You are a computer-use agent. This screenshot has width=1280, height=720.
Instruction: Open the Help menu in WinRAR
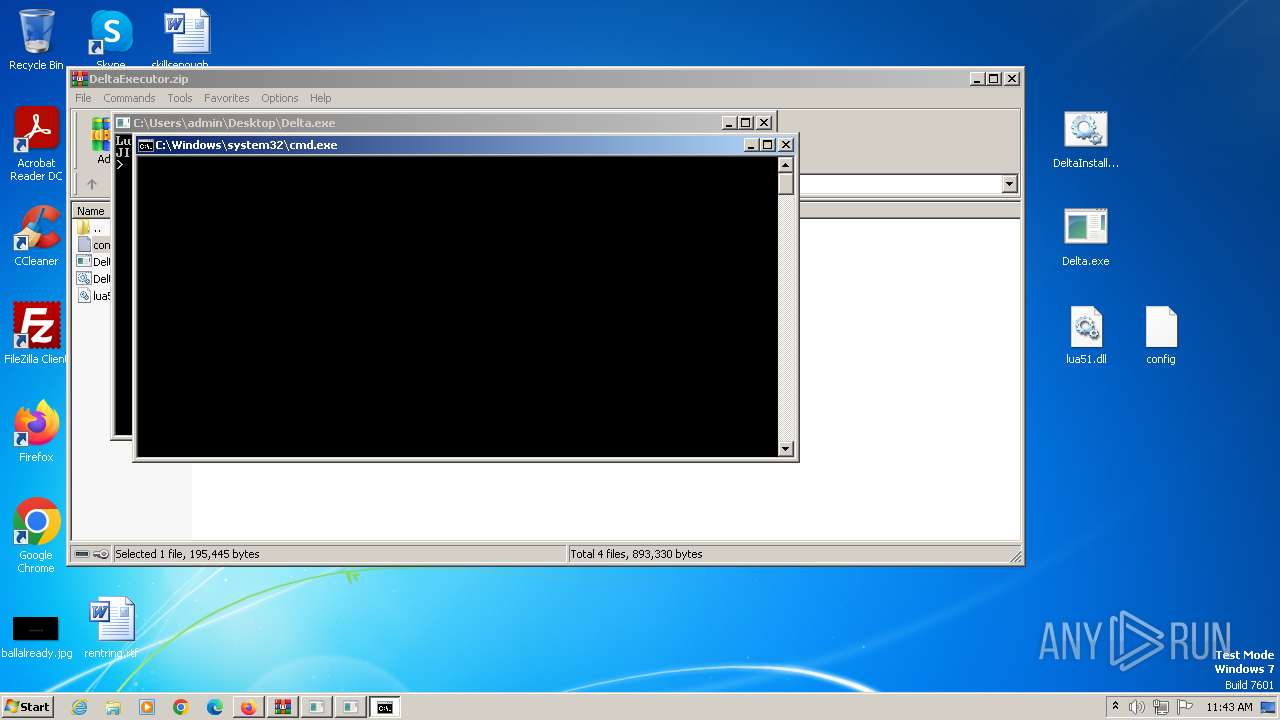pos(320,98)
